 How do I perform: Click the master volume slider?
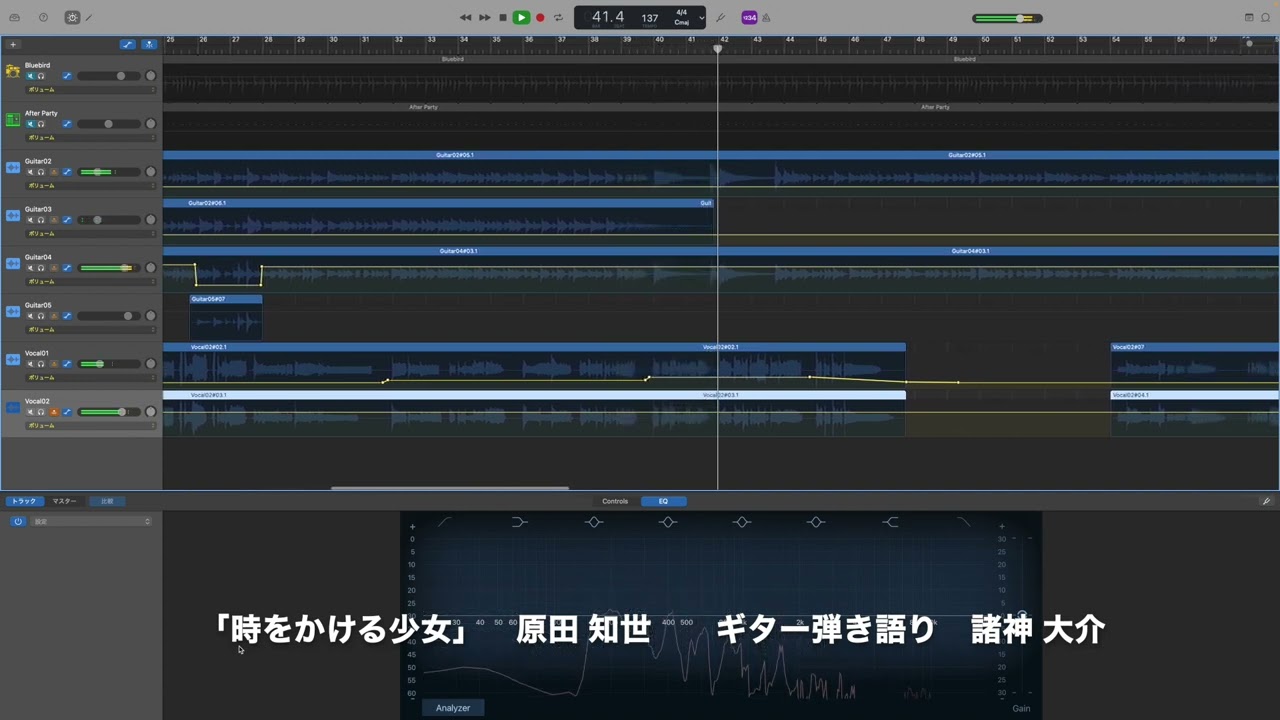[1007, 18]
